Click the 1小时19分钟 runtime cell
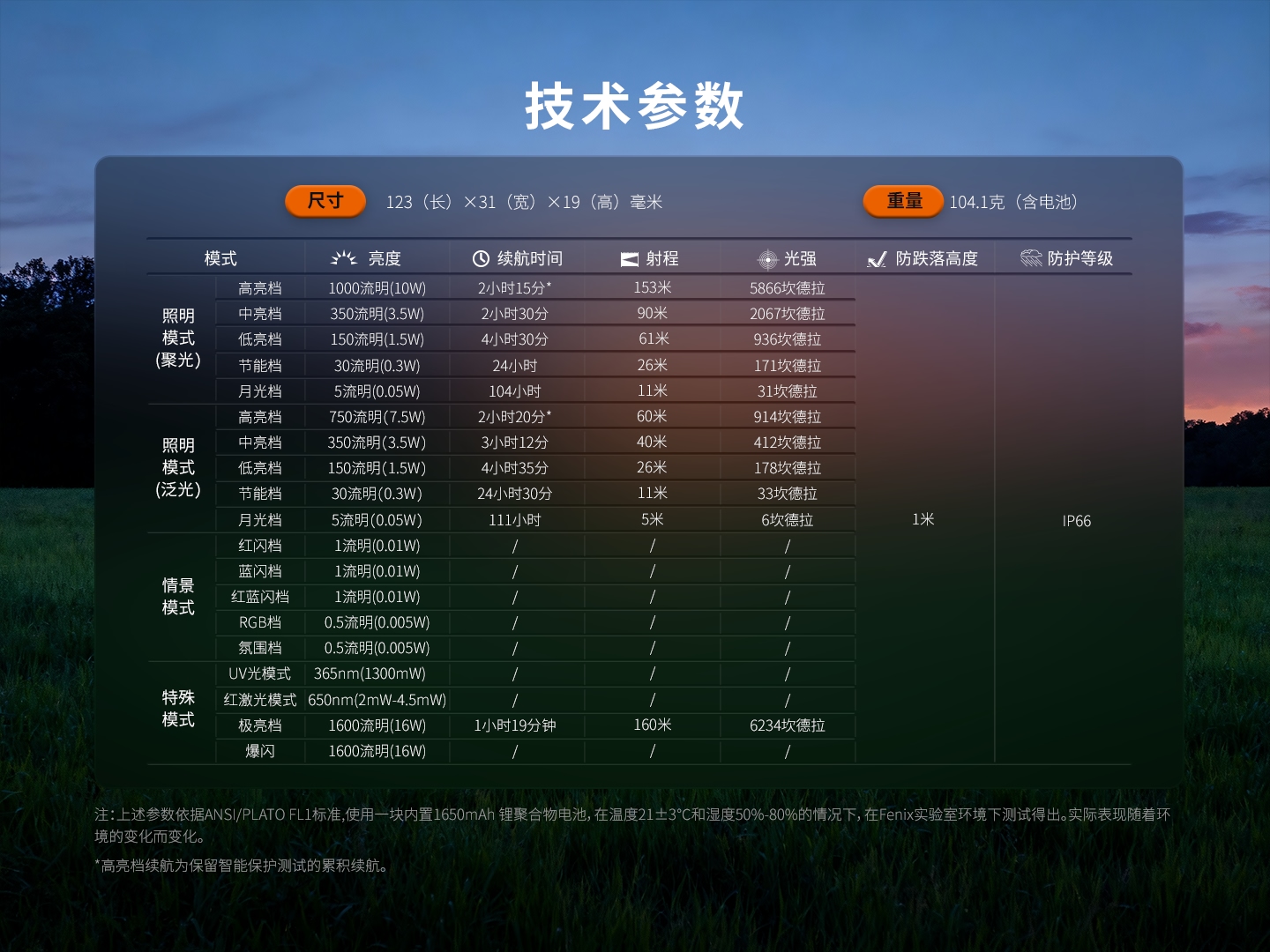 tap(515, 725)
